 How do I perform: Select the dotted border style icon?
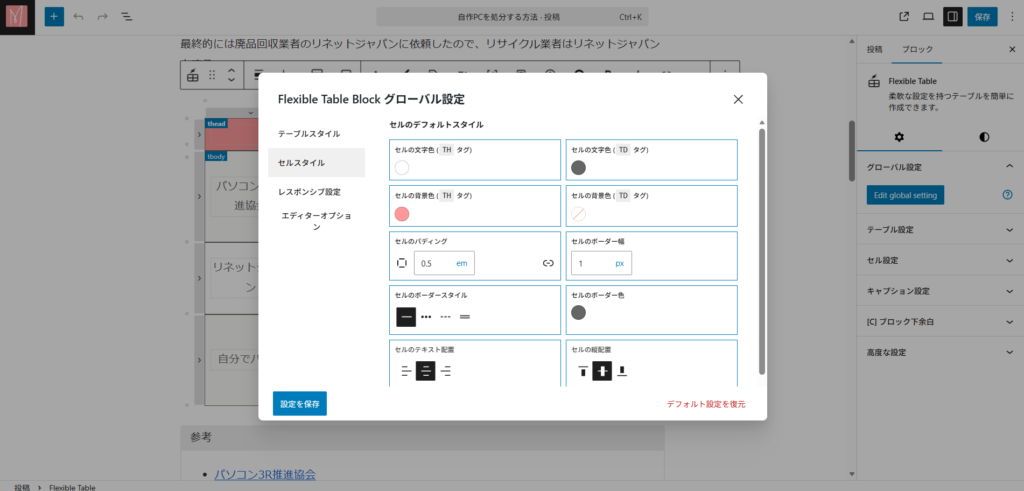tap(426, 317)
